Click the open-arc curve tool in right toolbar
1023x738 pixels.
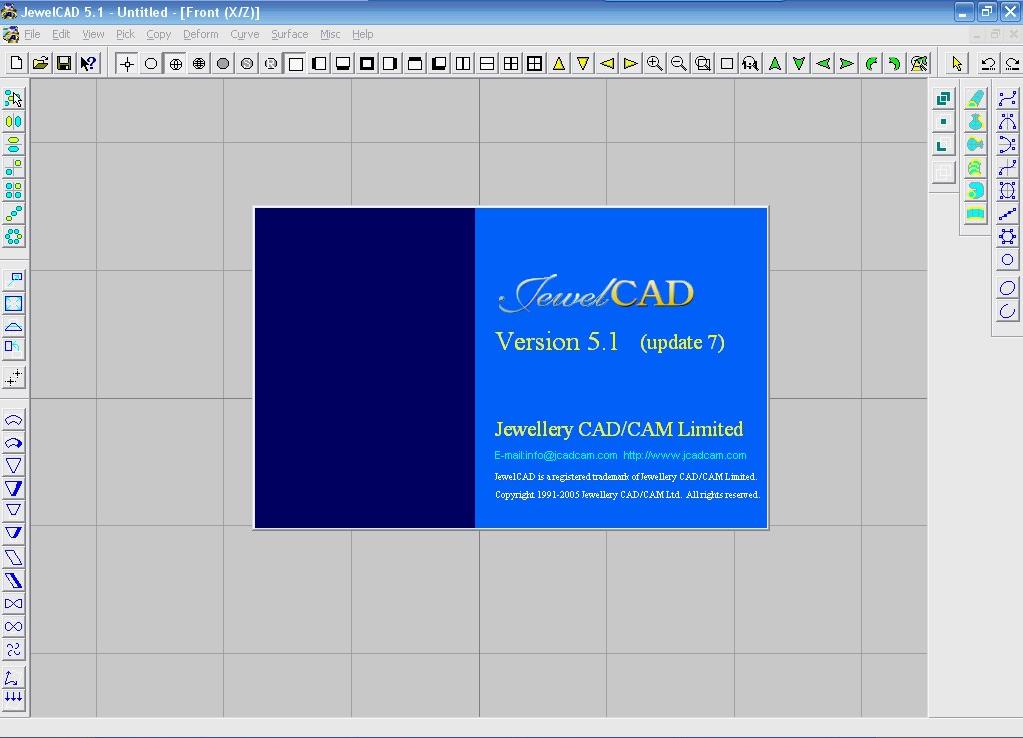[1007, 311]
